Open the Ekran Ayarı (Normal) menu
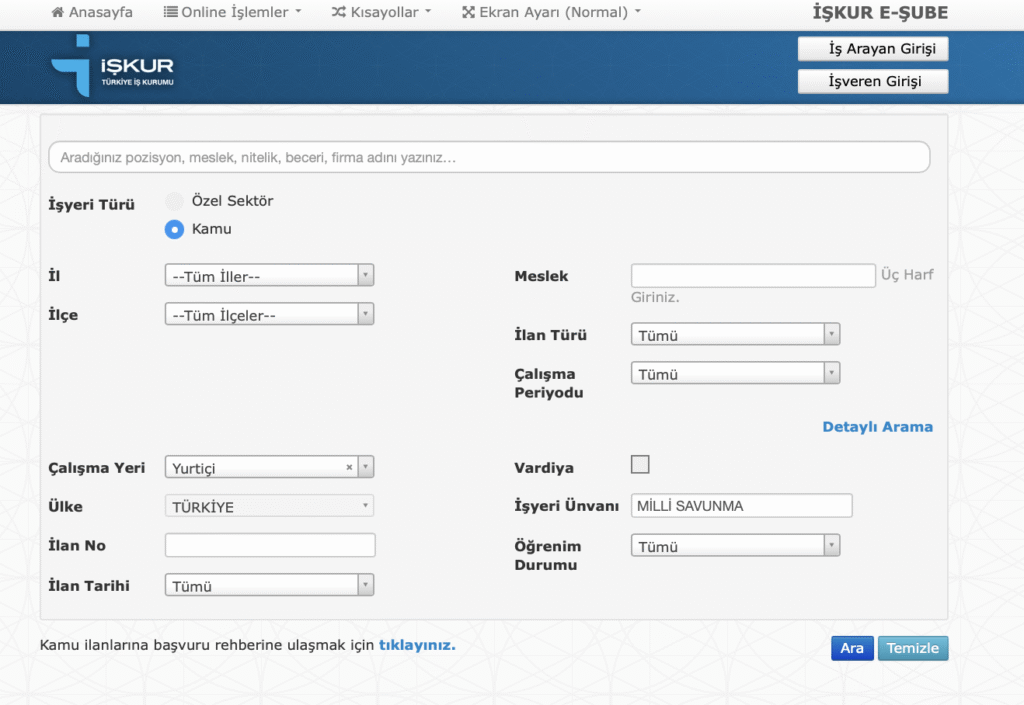Viewport: 1024px width, 705px height. click(552, 12)
